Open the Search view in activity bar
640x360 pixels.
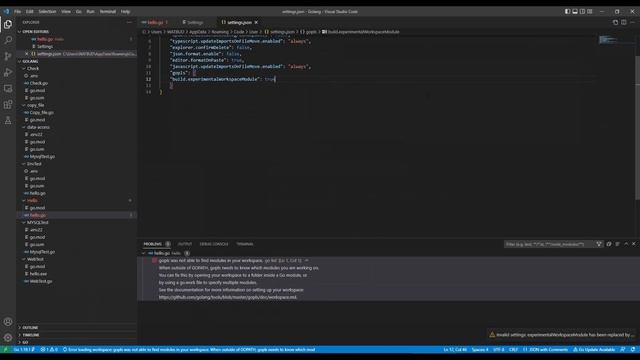click(x=8, y=40)
